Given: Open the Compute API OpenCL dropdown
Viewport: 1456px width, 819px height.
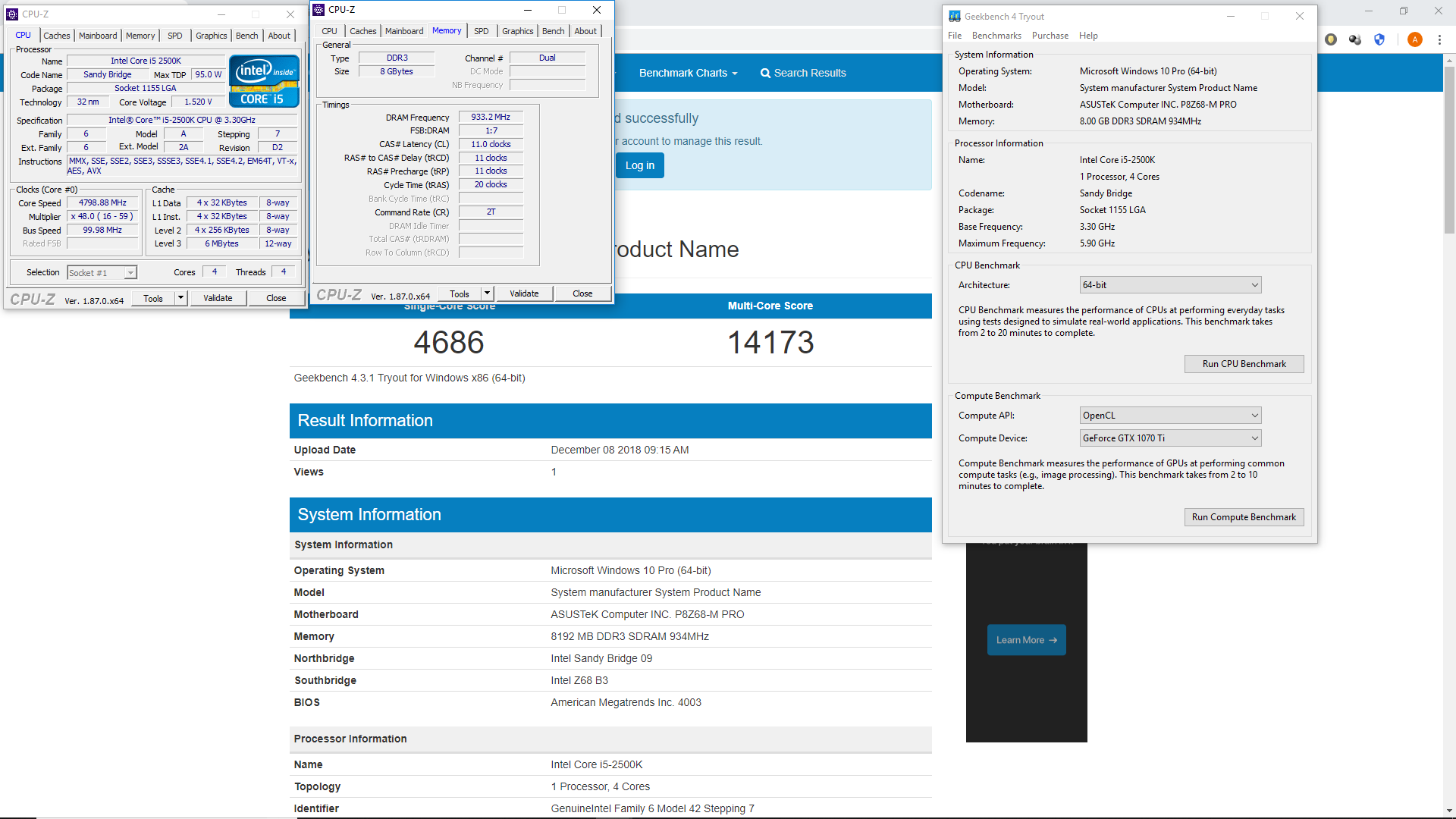Looking at the screenshot, I should pyautogui.click(x=1170, y=416).
